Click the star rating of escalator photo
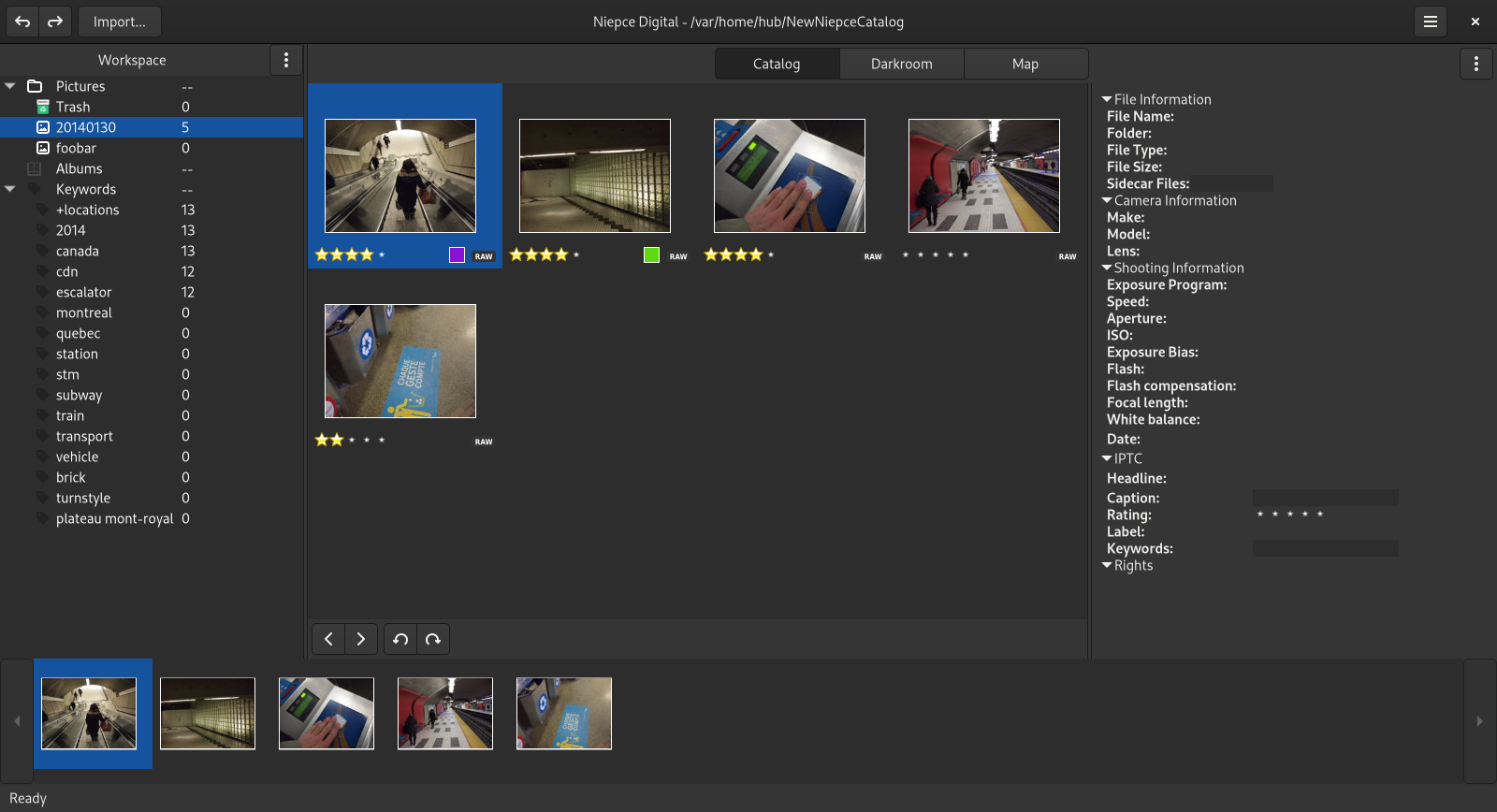Screen dimensions: 1497x812 click(351, 254)
